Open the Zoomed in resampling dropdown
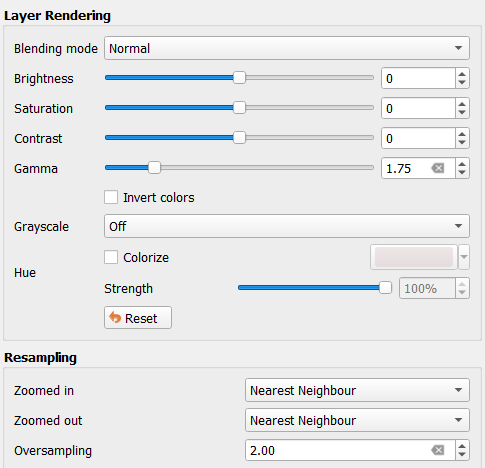485x468 pixels. pyautogui.click(x=357, y=390)
